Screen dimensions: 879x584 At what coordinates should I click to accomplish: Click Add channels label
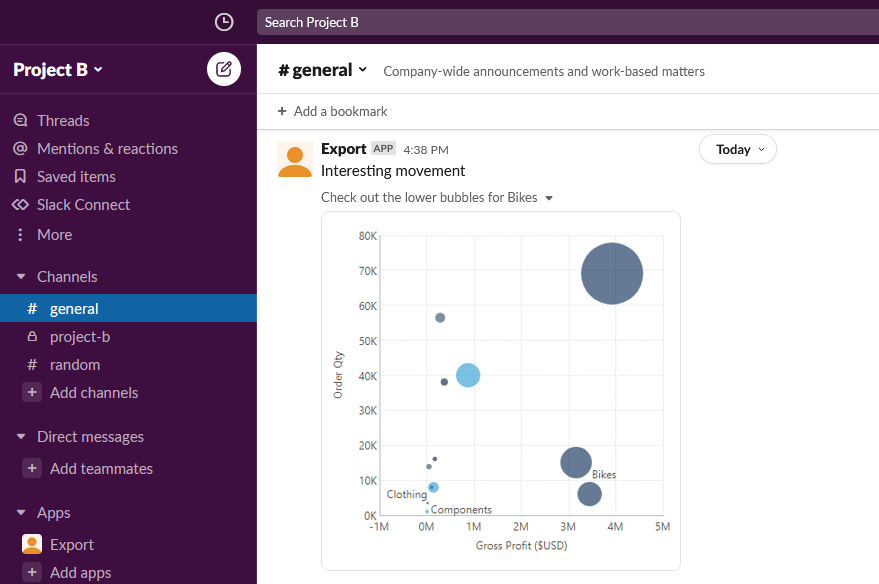tap(94, 393)
